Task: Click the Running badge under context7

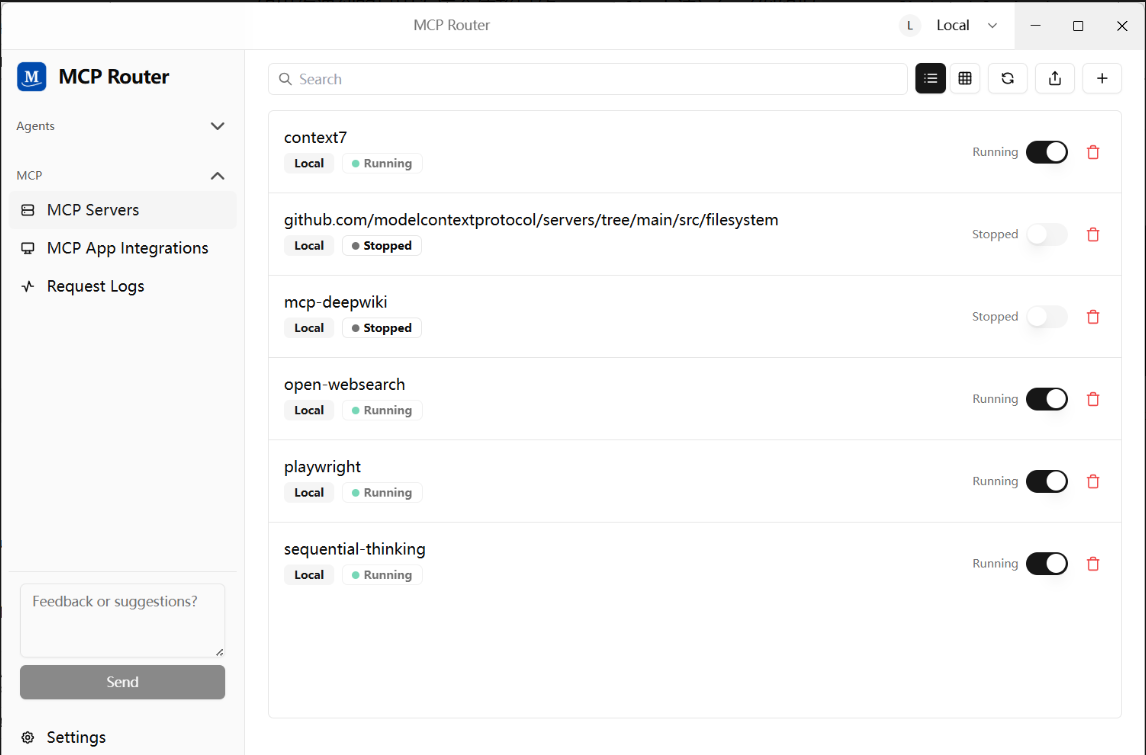Action: [x=382, y=164]
